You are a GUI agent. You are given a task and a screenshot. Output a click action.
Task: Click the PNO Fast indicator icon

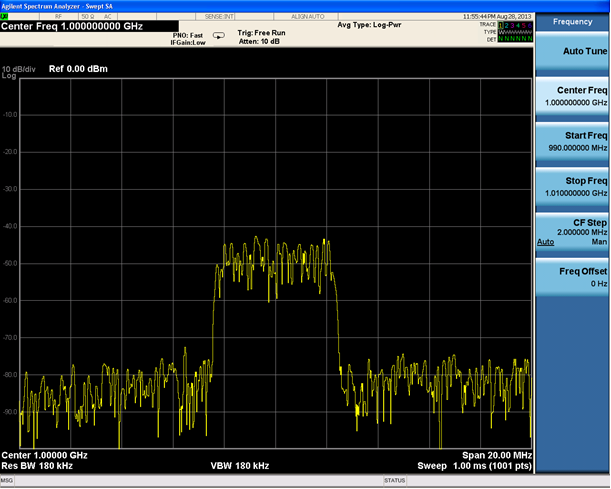pos(219,35)
